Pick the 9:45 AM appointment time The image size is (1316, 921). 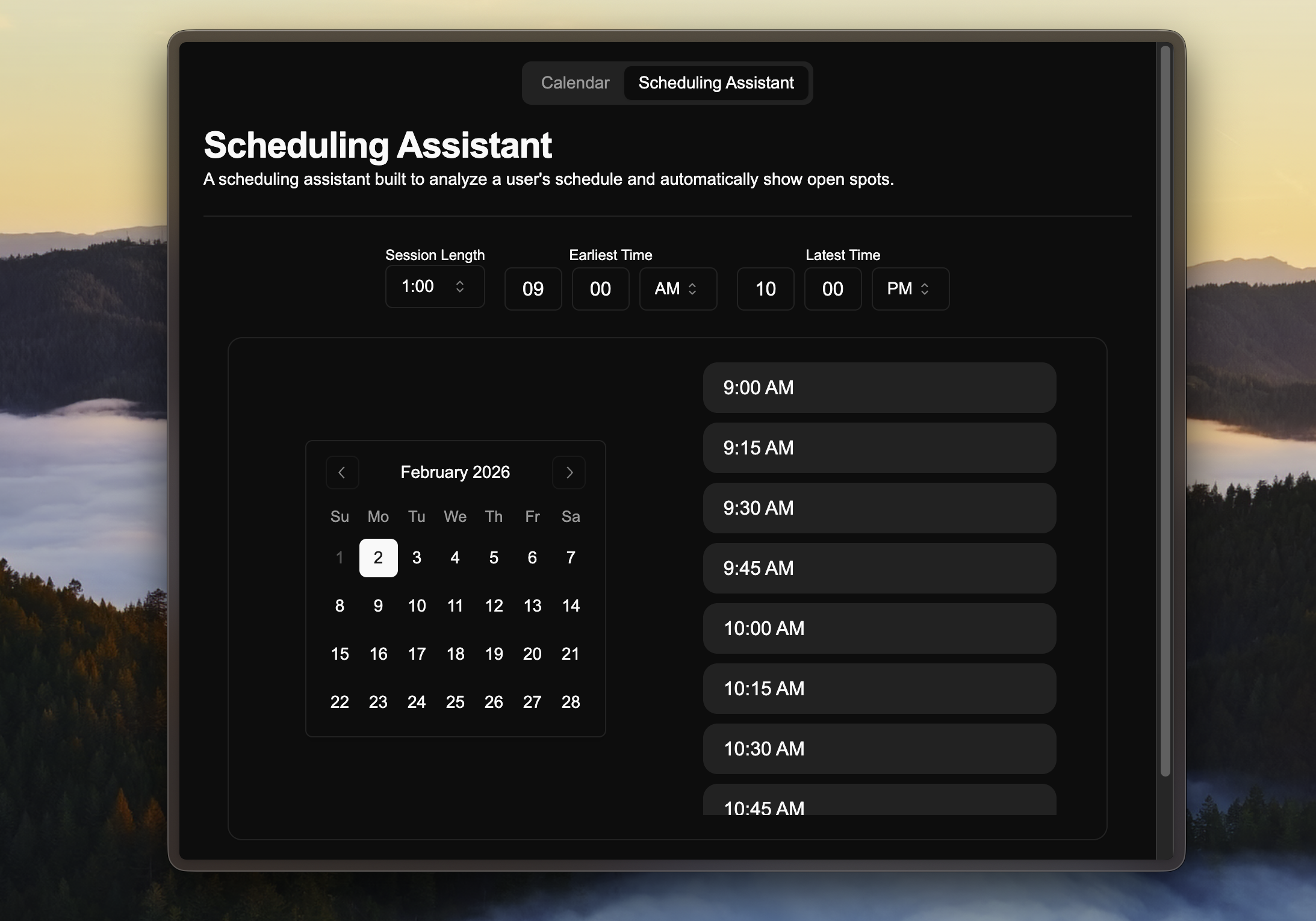click(x=878, y=568)
